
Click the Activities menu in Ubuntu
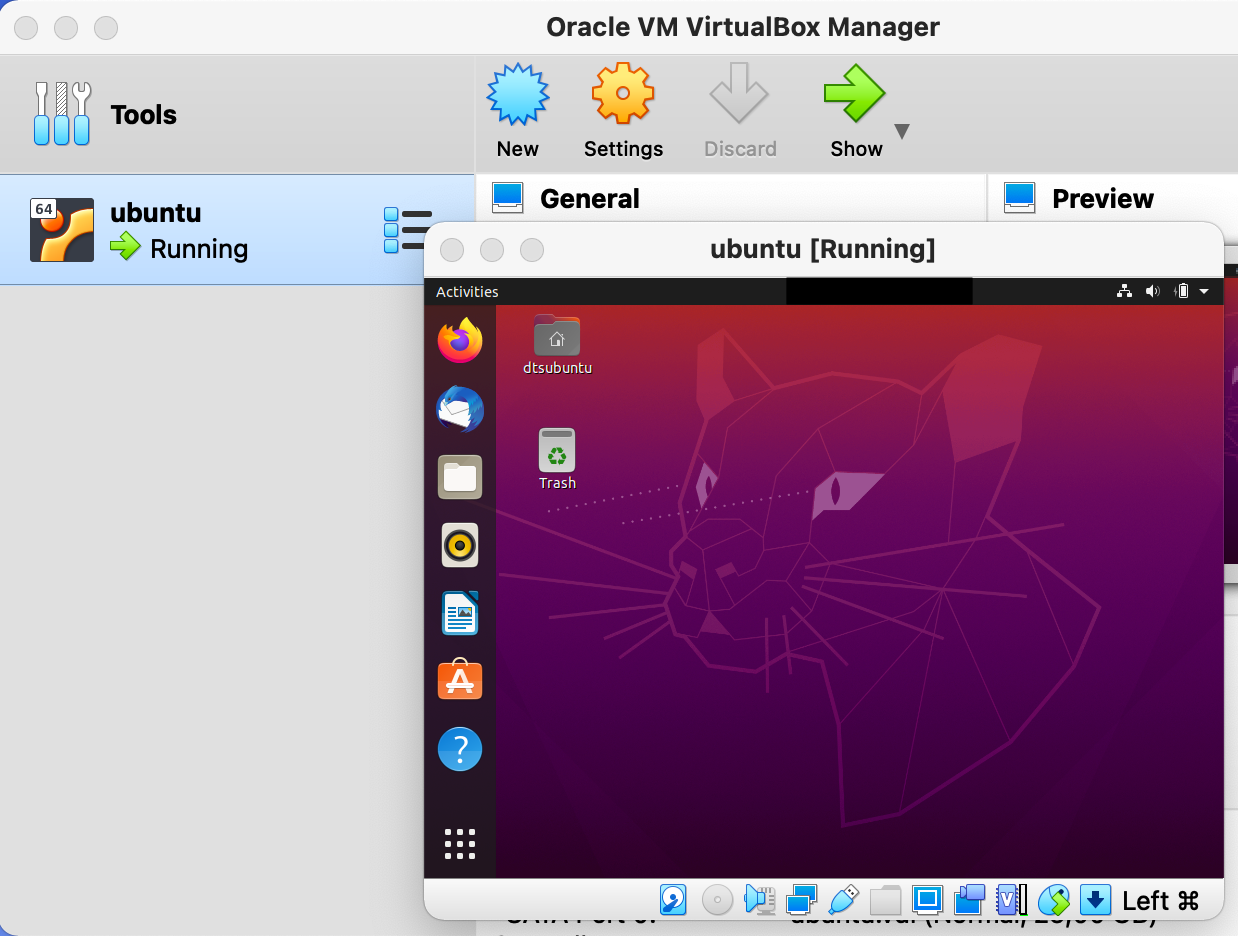point(466,291)
